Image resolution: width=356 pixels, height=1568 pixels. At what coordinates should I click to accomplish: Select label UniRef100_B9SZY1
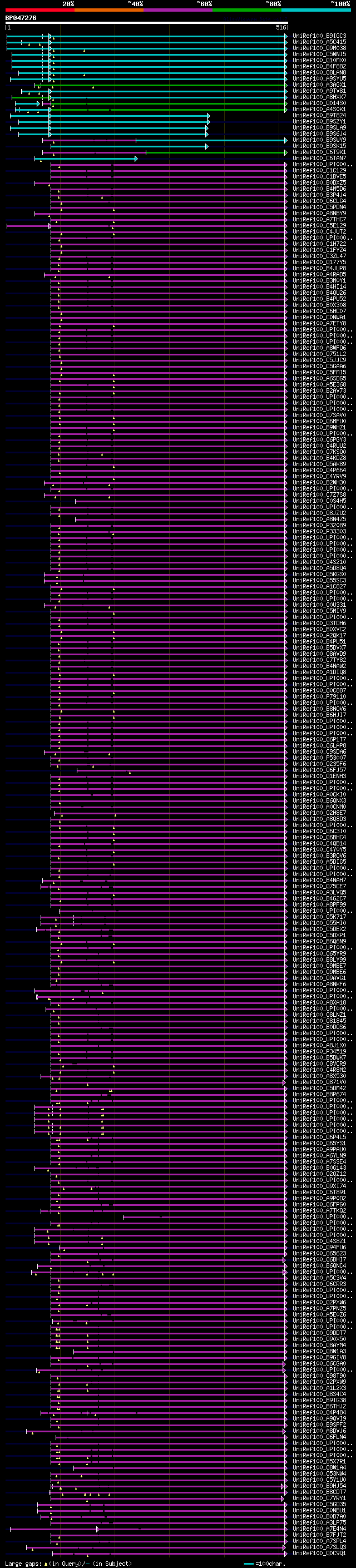[x=319, y=122]
